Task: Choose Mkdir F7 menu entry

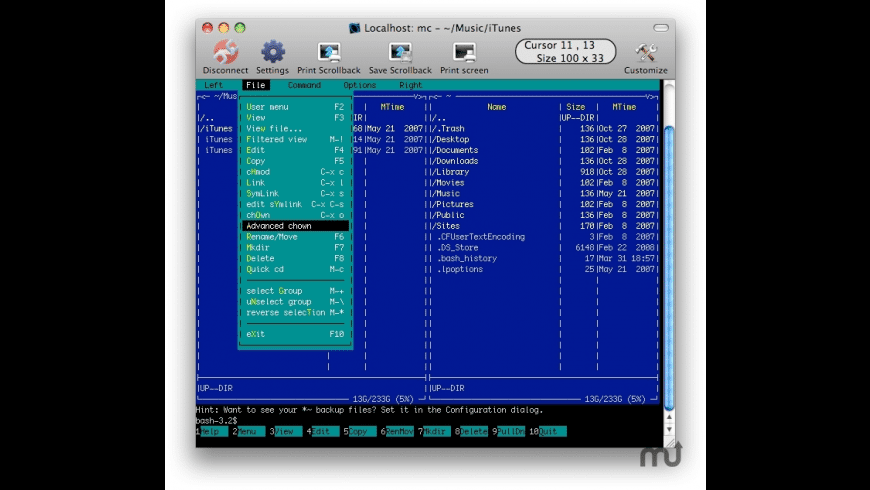Action: click(295, 247)
